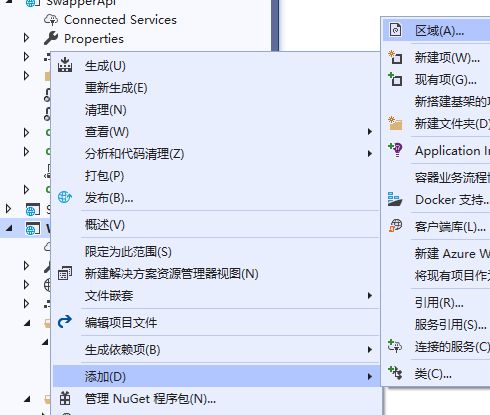Click the blue arrow icon for 编辑项目文件

click(x=65, y=322)
